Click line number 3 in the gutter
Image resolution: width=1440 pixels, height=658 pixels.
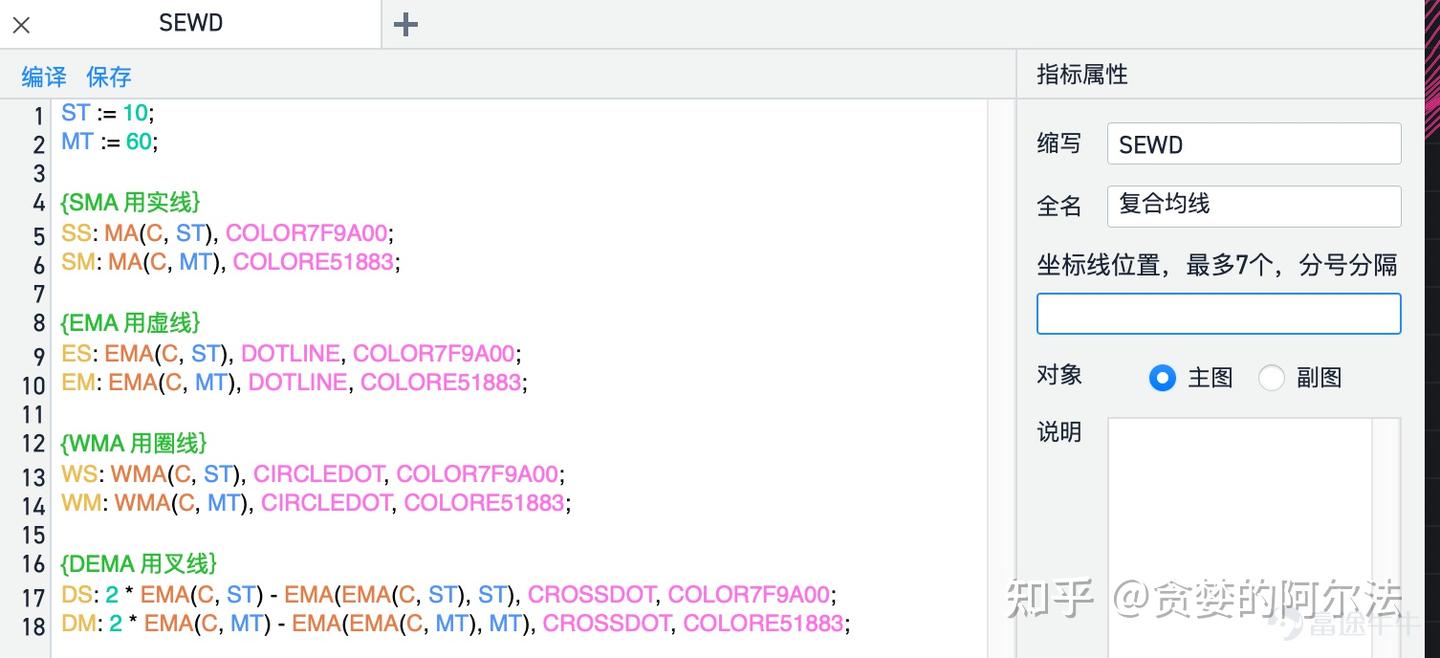pyautogui.click(x=39, y=174)
